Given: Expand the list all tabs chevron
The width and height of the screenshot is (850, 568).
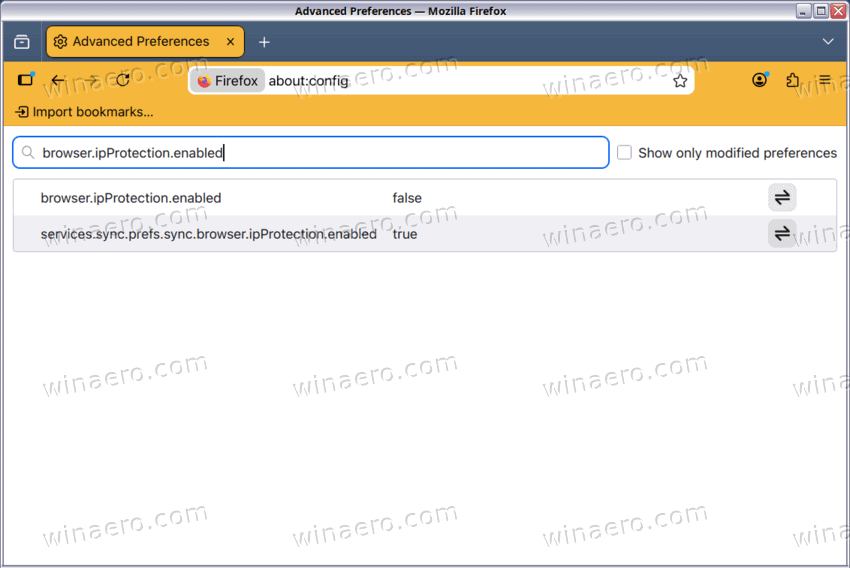Looking at the screenshot, I should coord(828,42).
